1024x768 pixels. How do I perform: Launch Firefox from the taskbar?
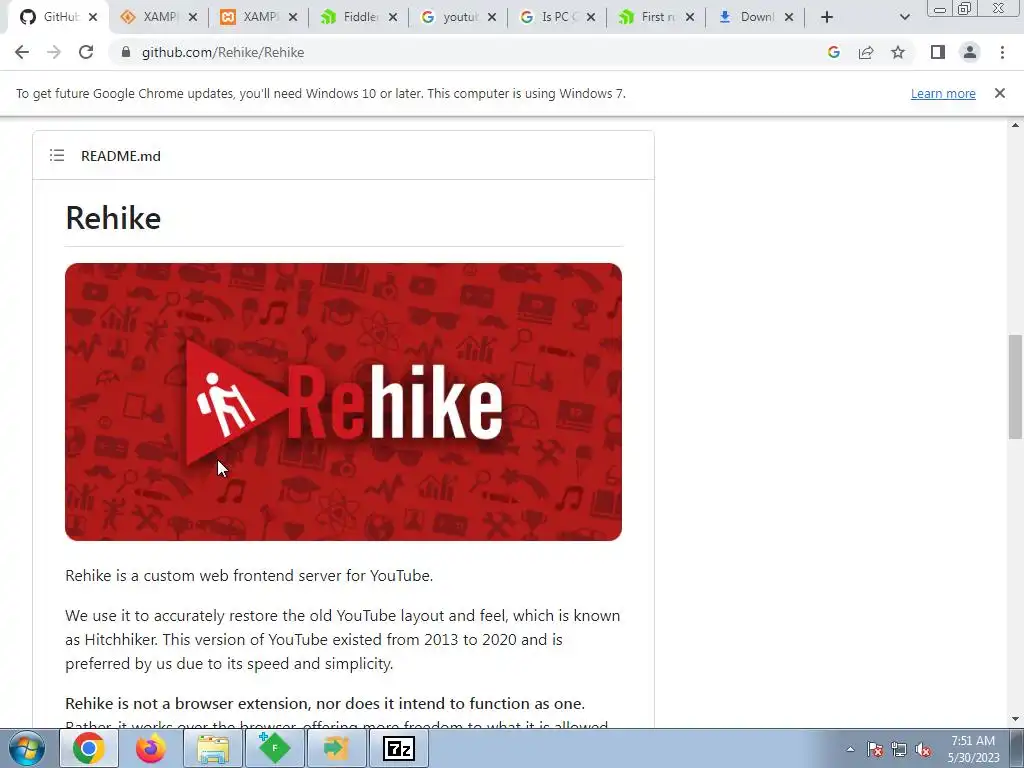[x=151, y=748]
